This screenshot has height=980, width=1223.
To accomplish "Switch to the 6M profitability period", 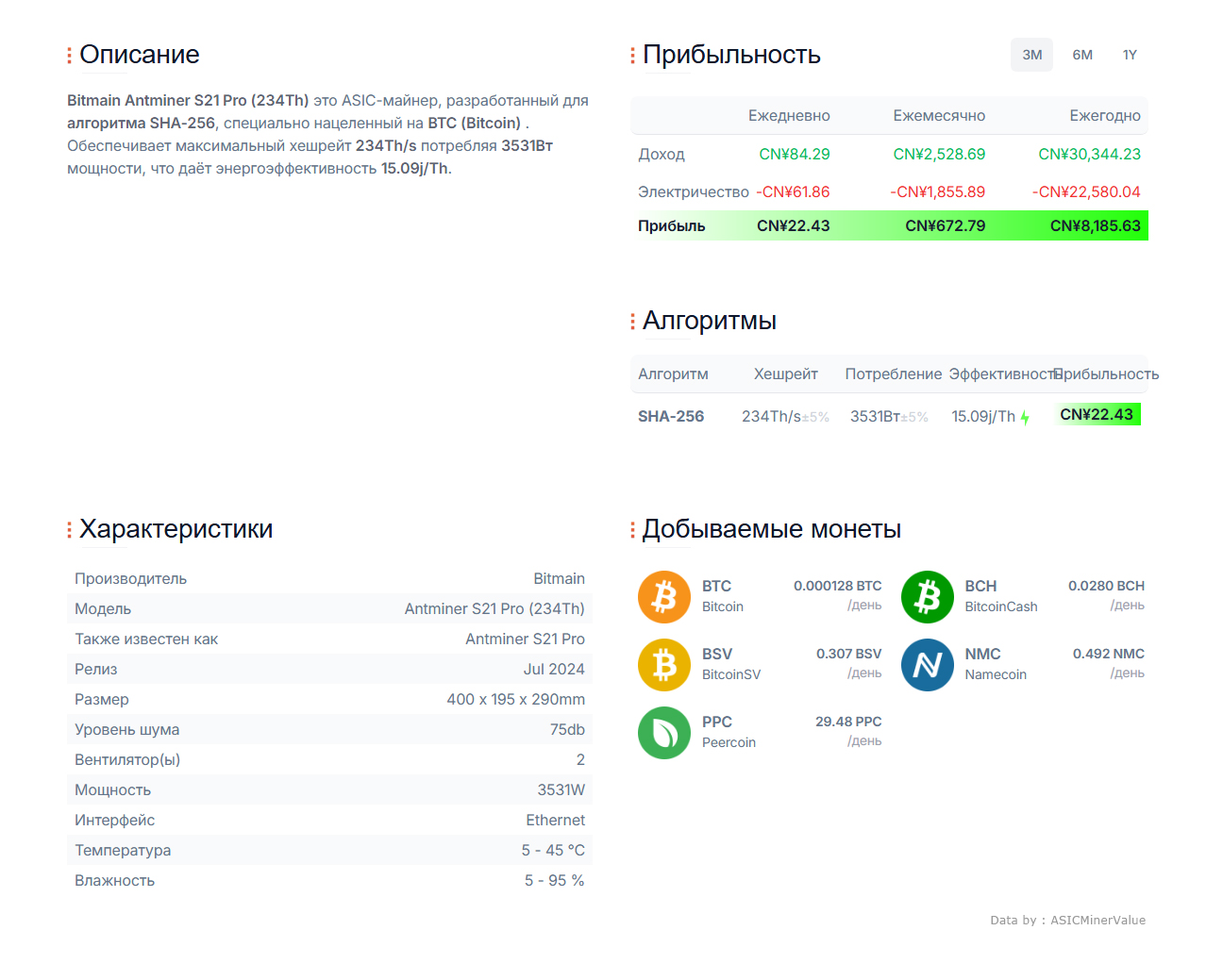I will (x=1082, y=55).
